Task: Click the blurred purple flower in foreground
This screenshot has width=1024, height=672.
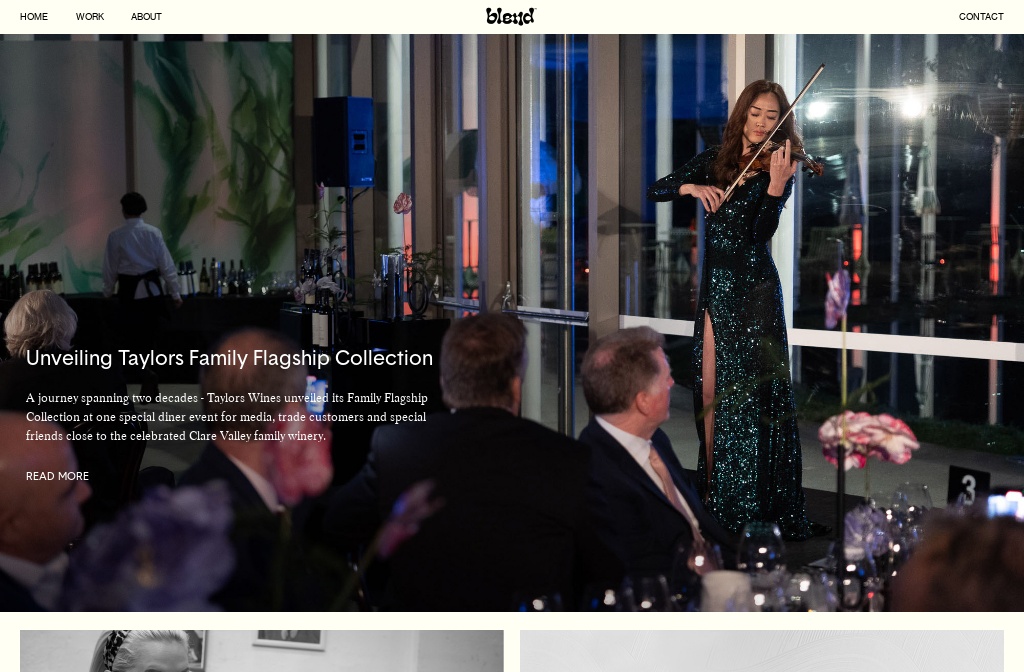Action: (x=152, y=549)
